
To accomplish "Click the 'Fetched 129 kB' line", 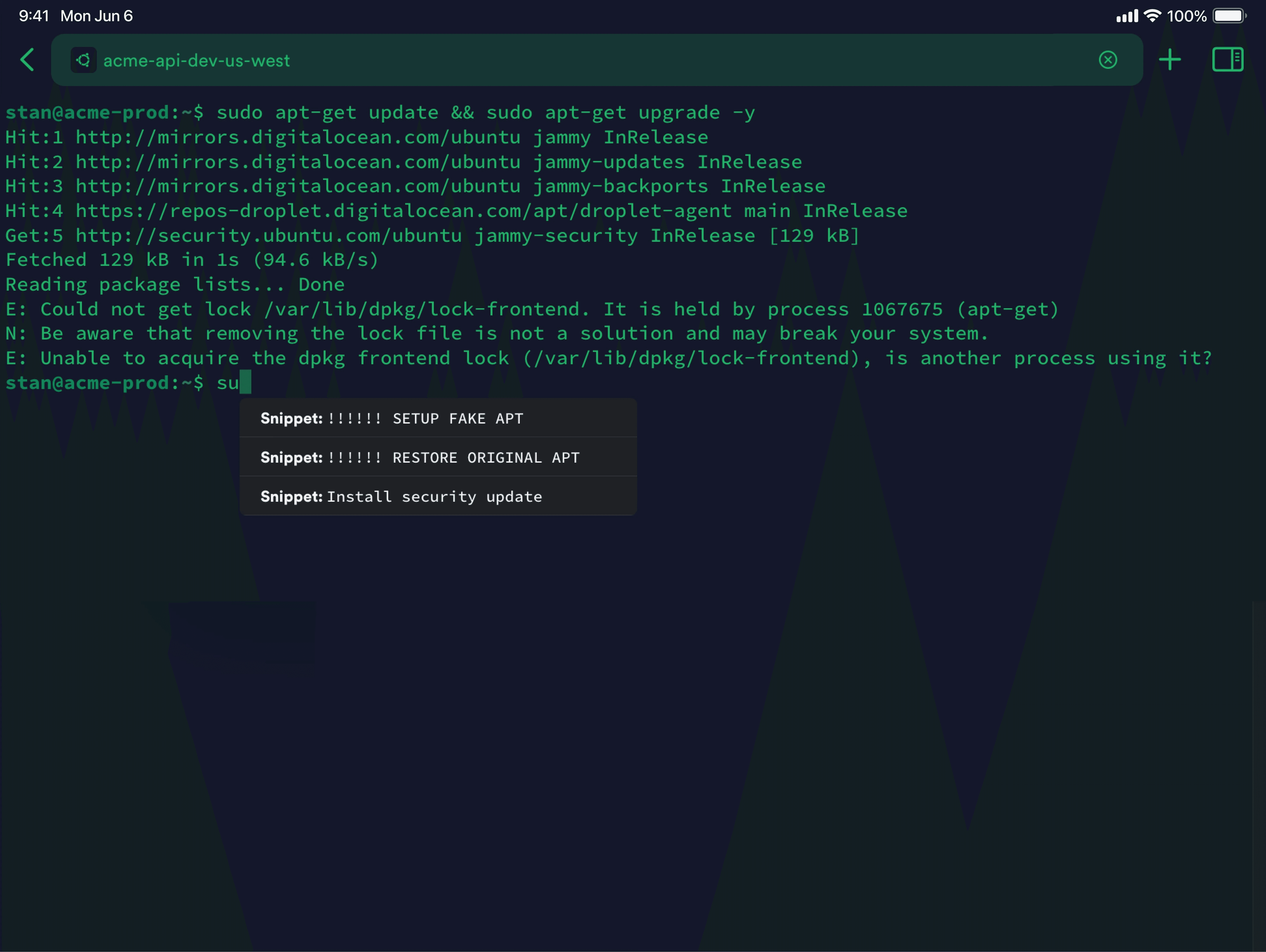I will point(192,260).
